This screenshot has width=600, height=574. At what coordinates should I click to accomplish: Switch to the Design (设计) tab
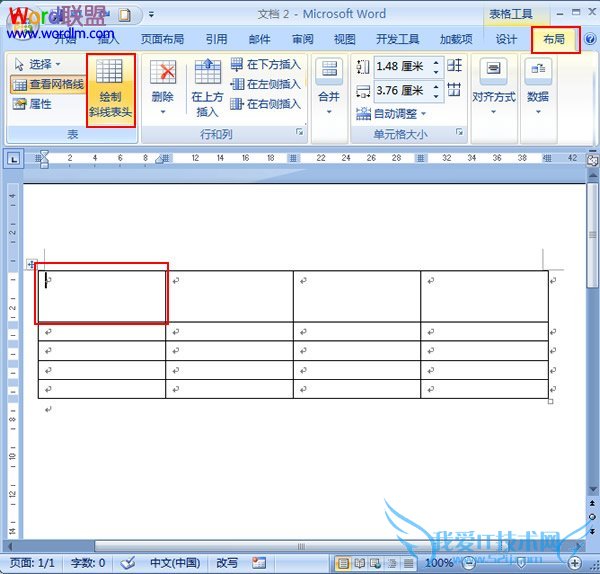(506, 39)
